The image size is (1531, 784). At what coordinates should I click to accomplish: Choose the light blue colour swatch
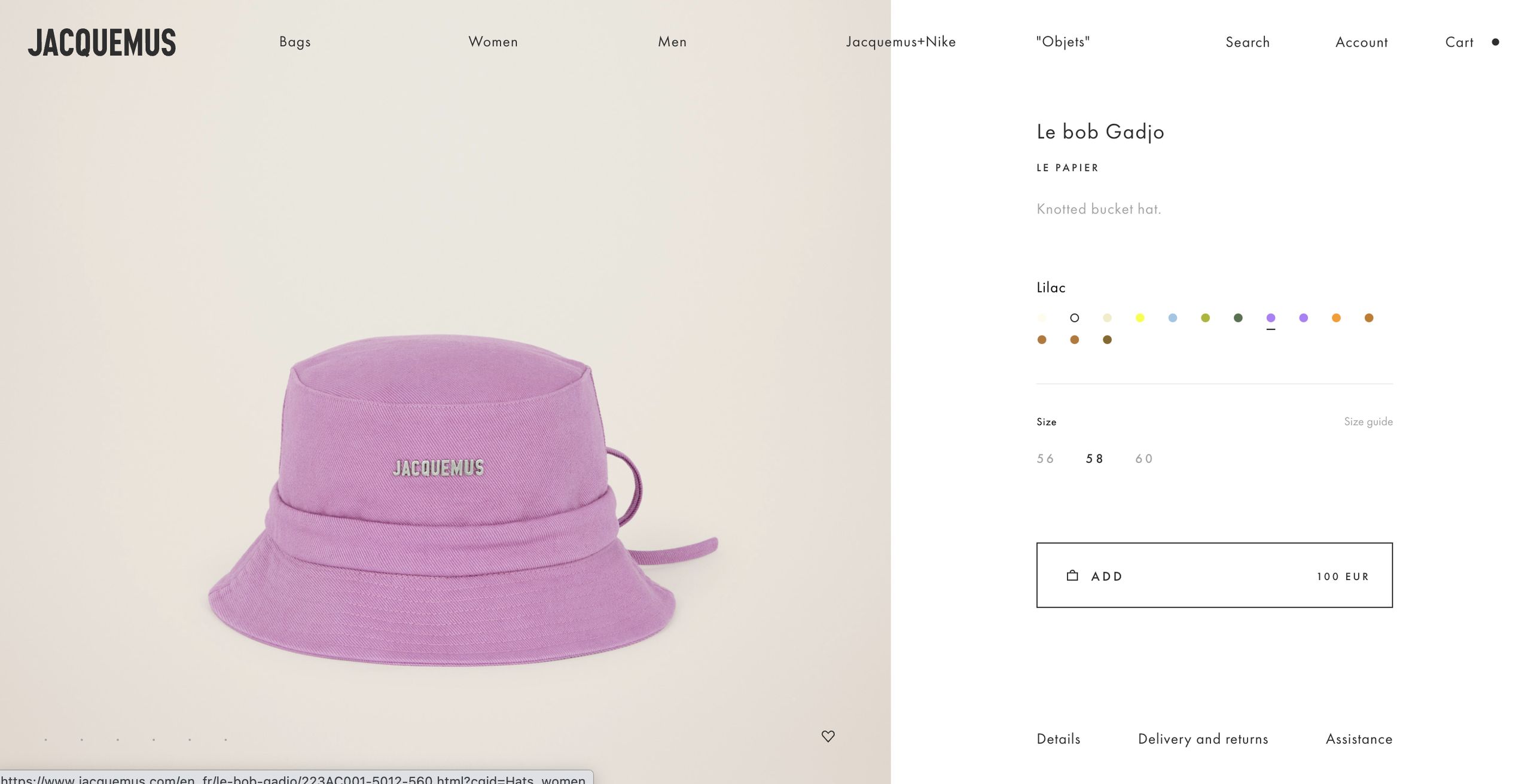[x=1173, y=318]
